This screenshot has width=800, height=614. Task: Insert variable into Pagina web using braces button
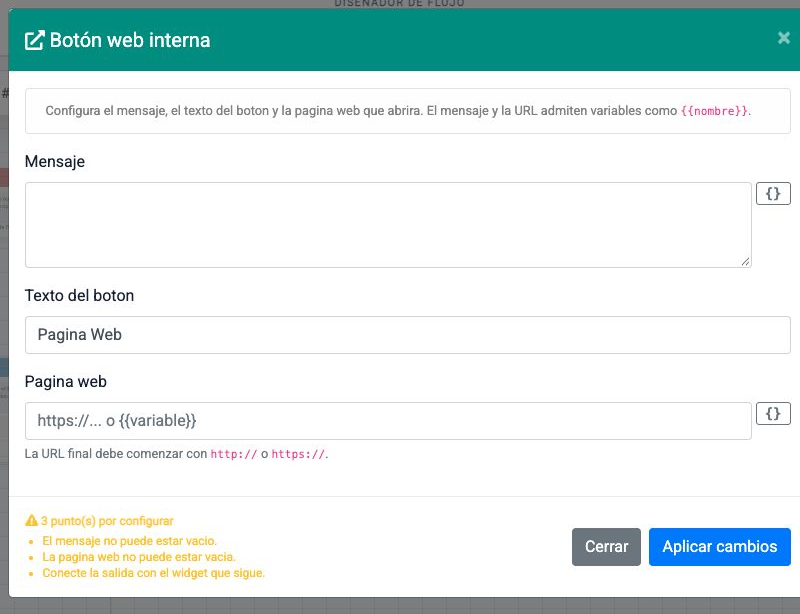[x=773, y=413]
